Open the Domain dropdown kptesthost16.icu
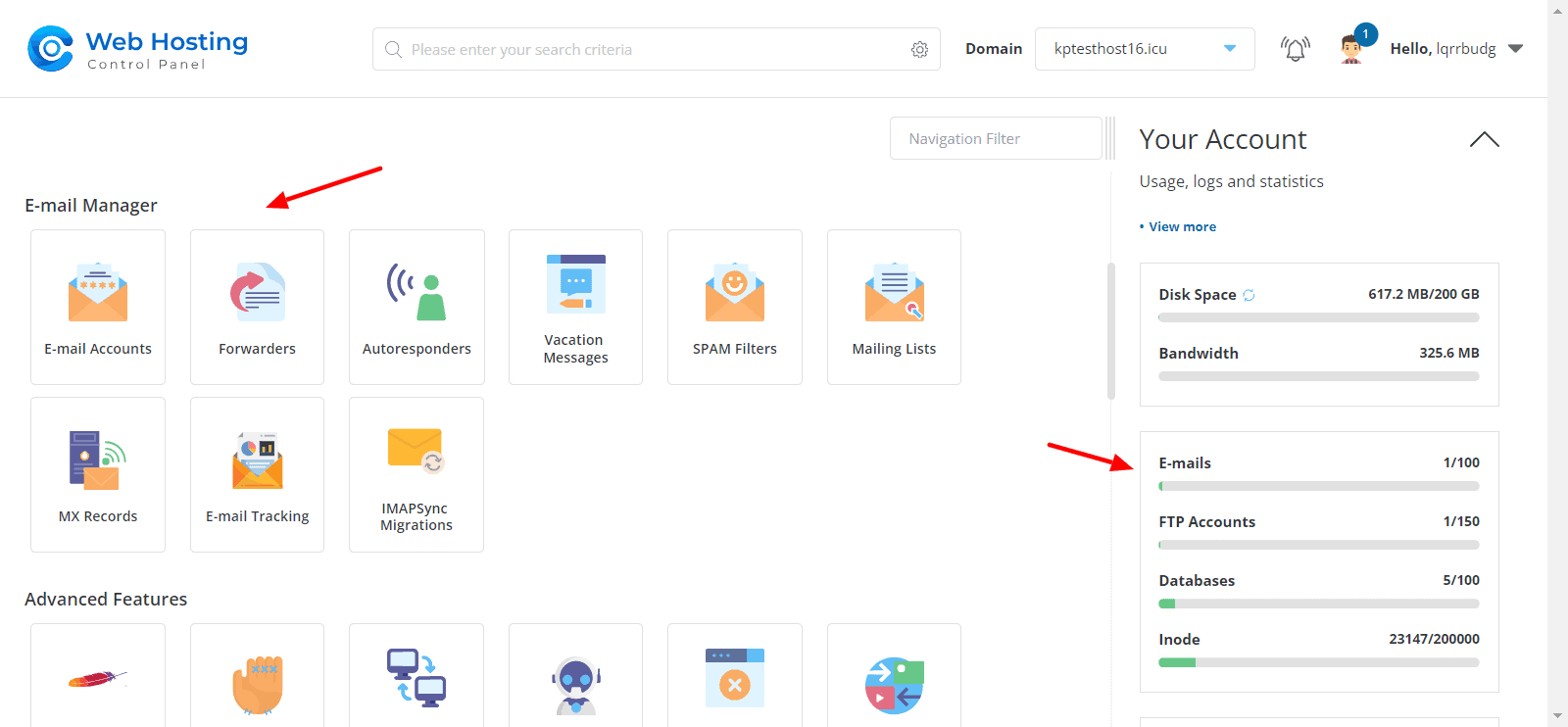1568x727 pixels. pyautogui.click(x=1144, y=49)
